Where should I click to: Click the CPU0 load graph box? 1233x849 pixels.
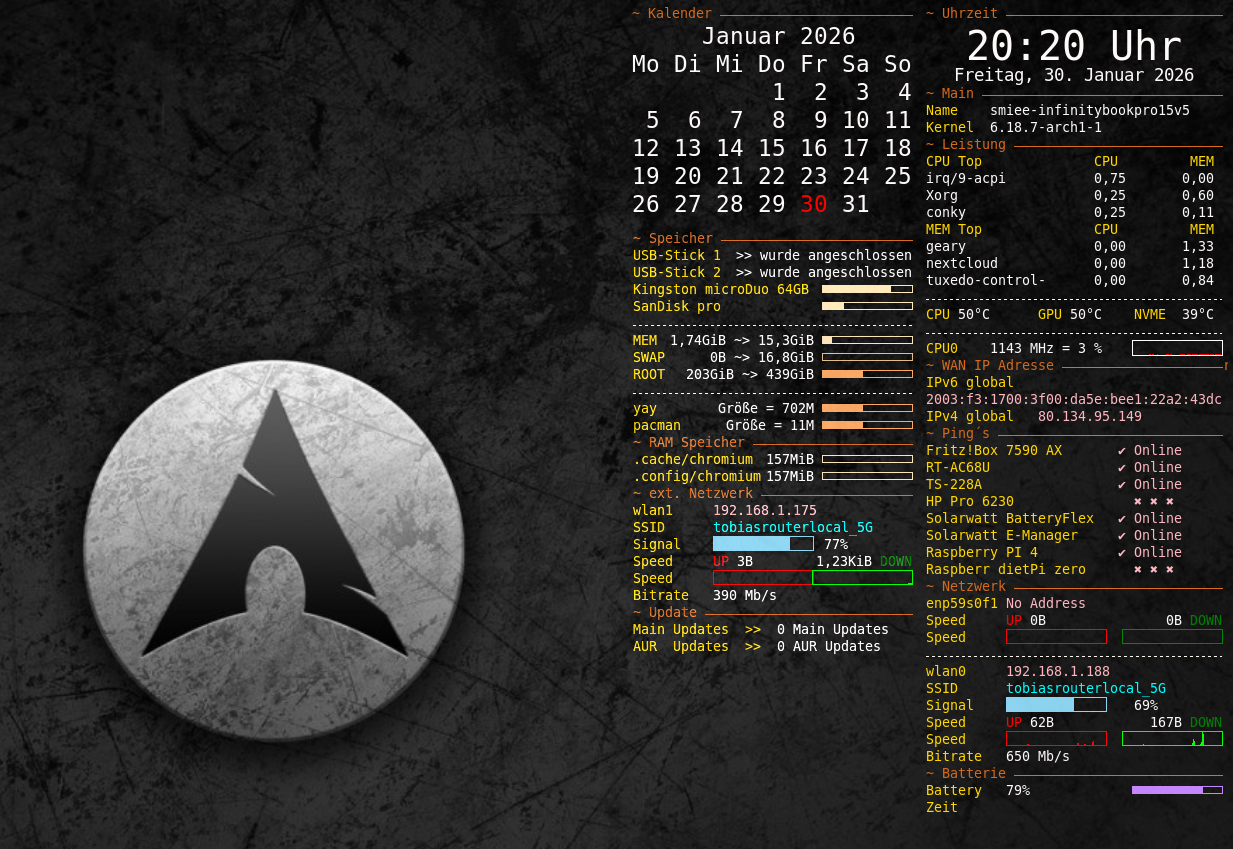(x=1176, y=348)
